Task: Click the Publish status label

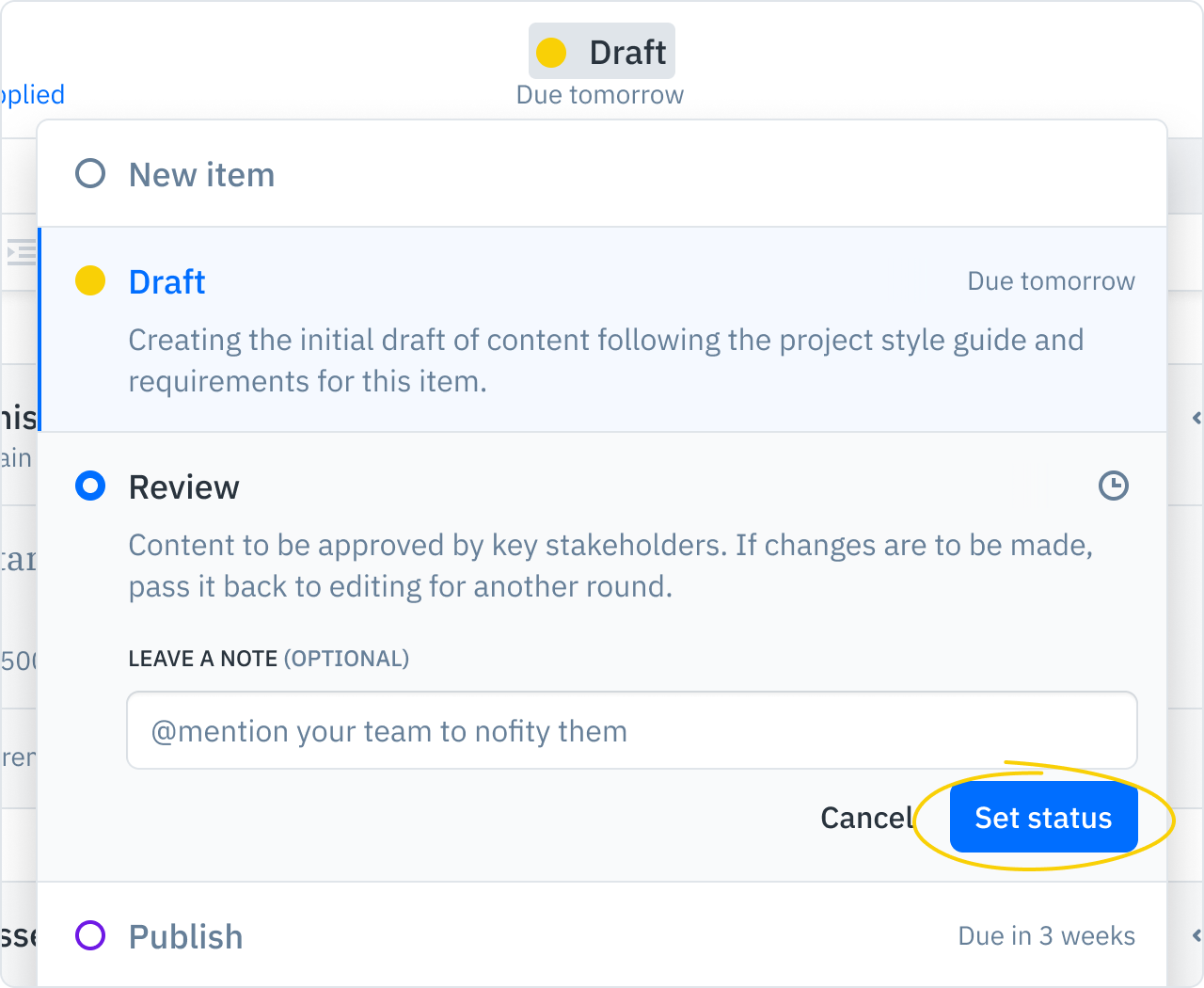Action: (x=185, y=937)
